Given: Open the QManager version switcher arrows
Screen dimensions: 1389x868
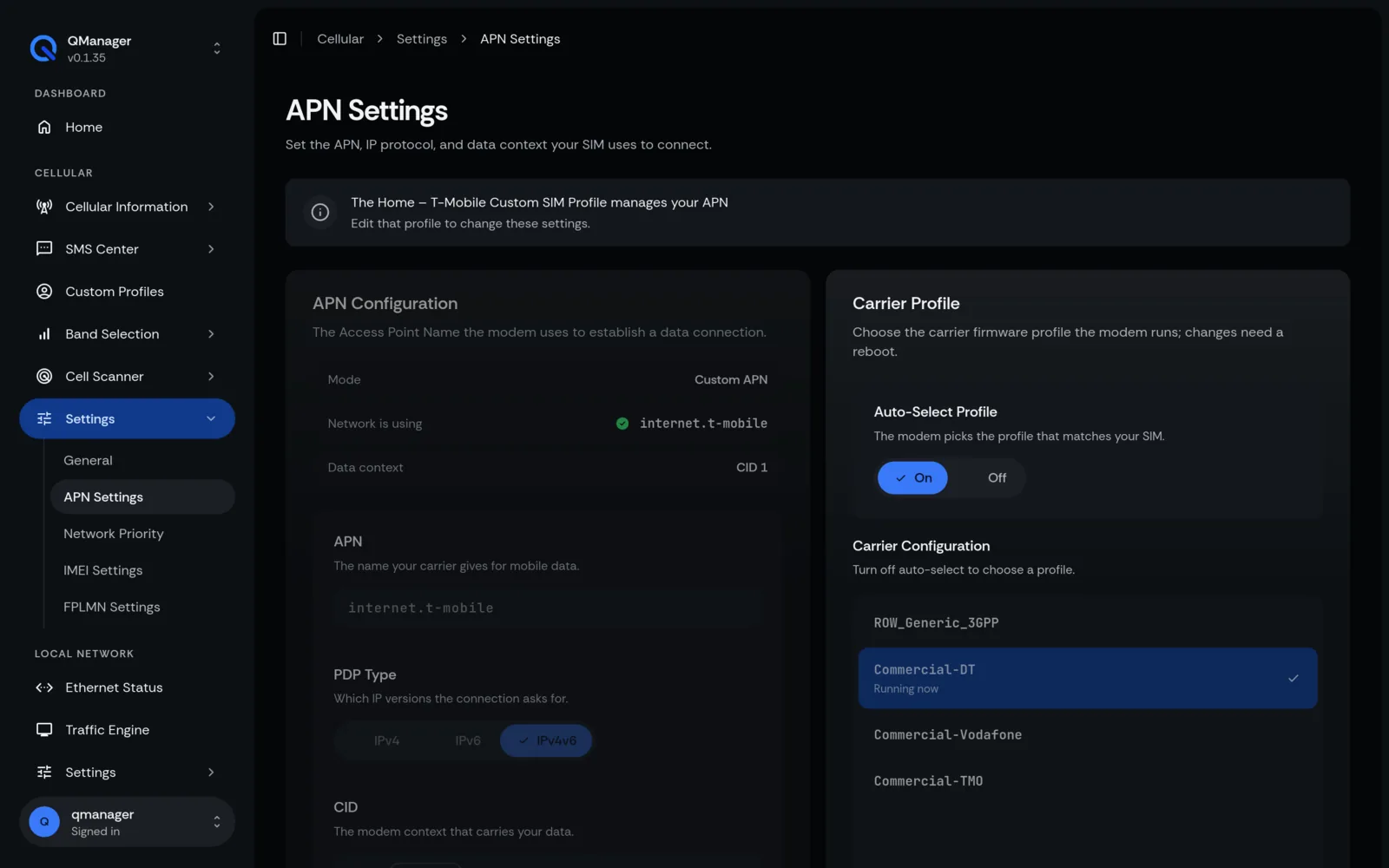Looking at the screenshot, I should (x=217, y=49).
